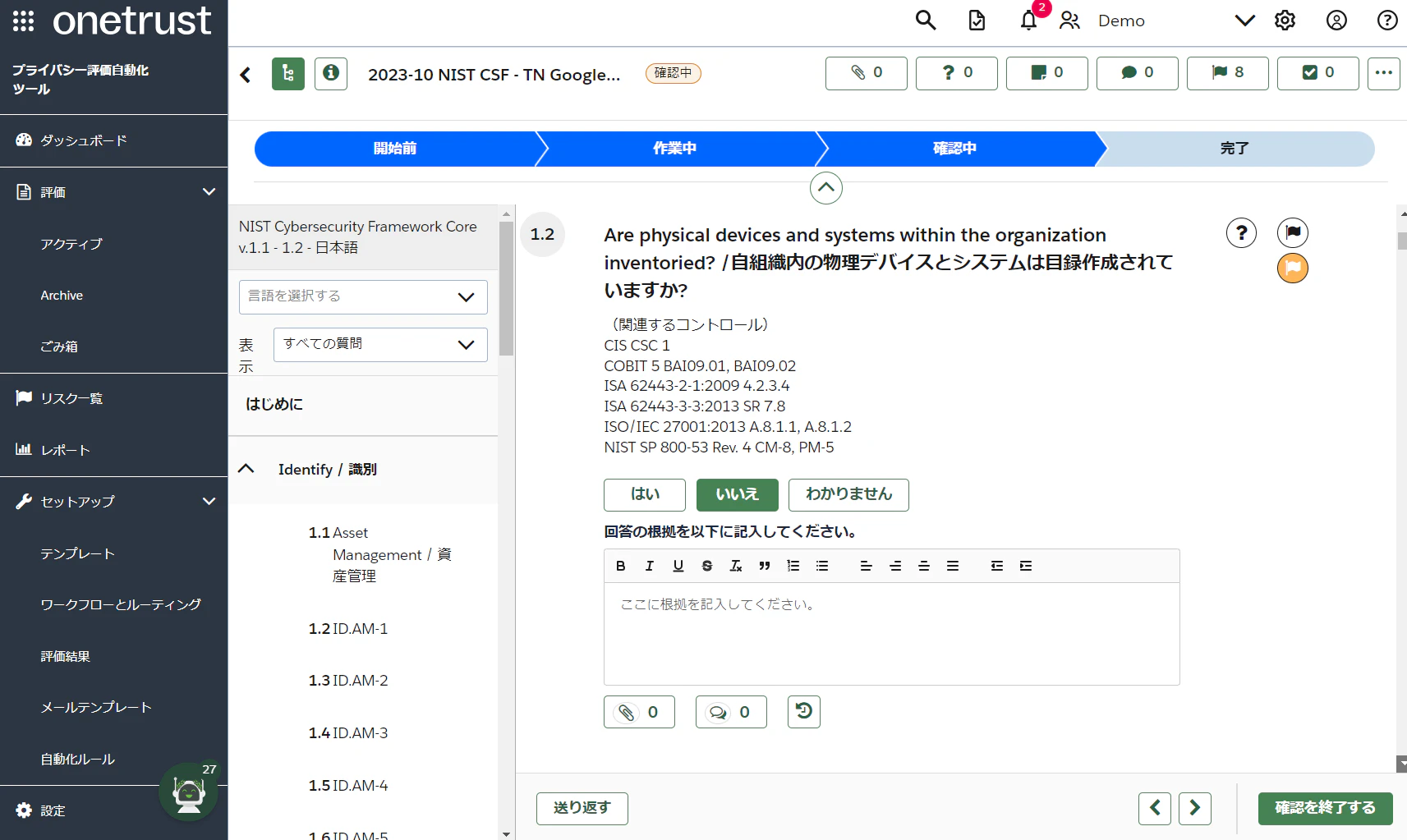Collapse the workflow stage bar

(x=826, y=188)
